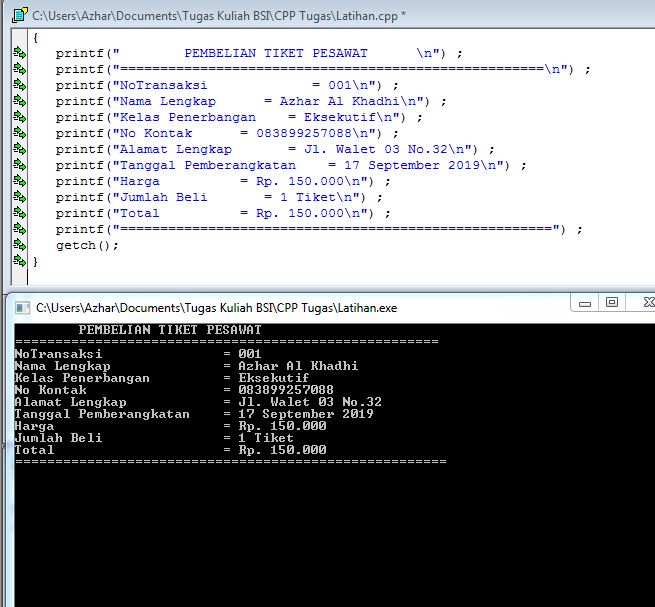Viewport: 655px width, 607px height.
Task: Click console icon in Latihan.exe title bar
Action: coord(23,308)
